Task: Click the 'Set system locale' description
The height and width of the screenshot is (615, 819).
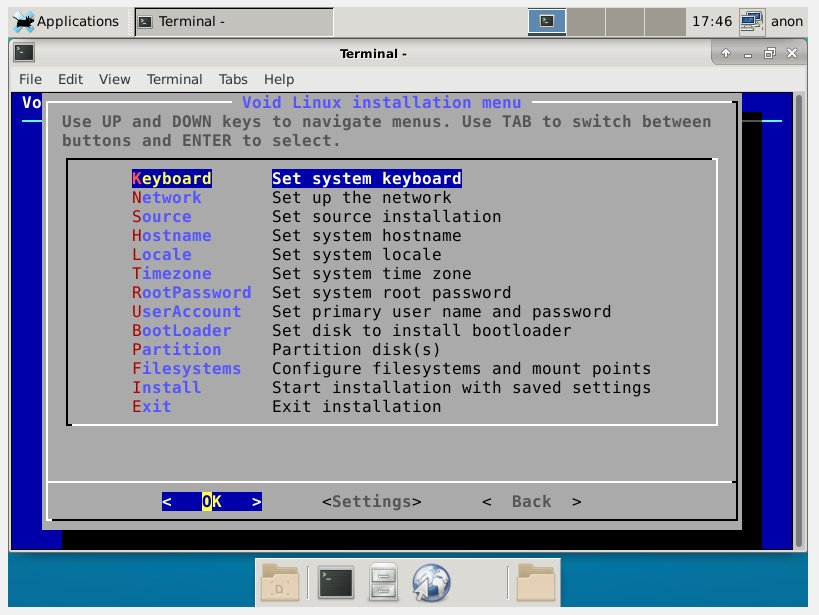Action: click(x=357, y=254)
